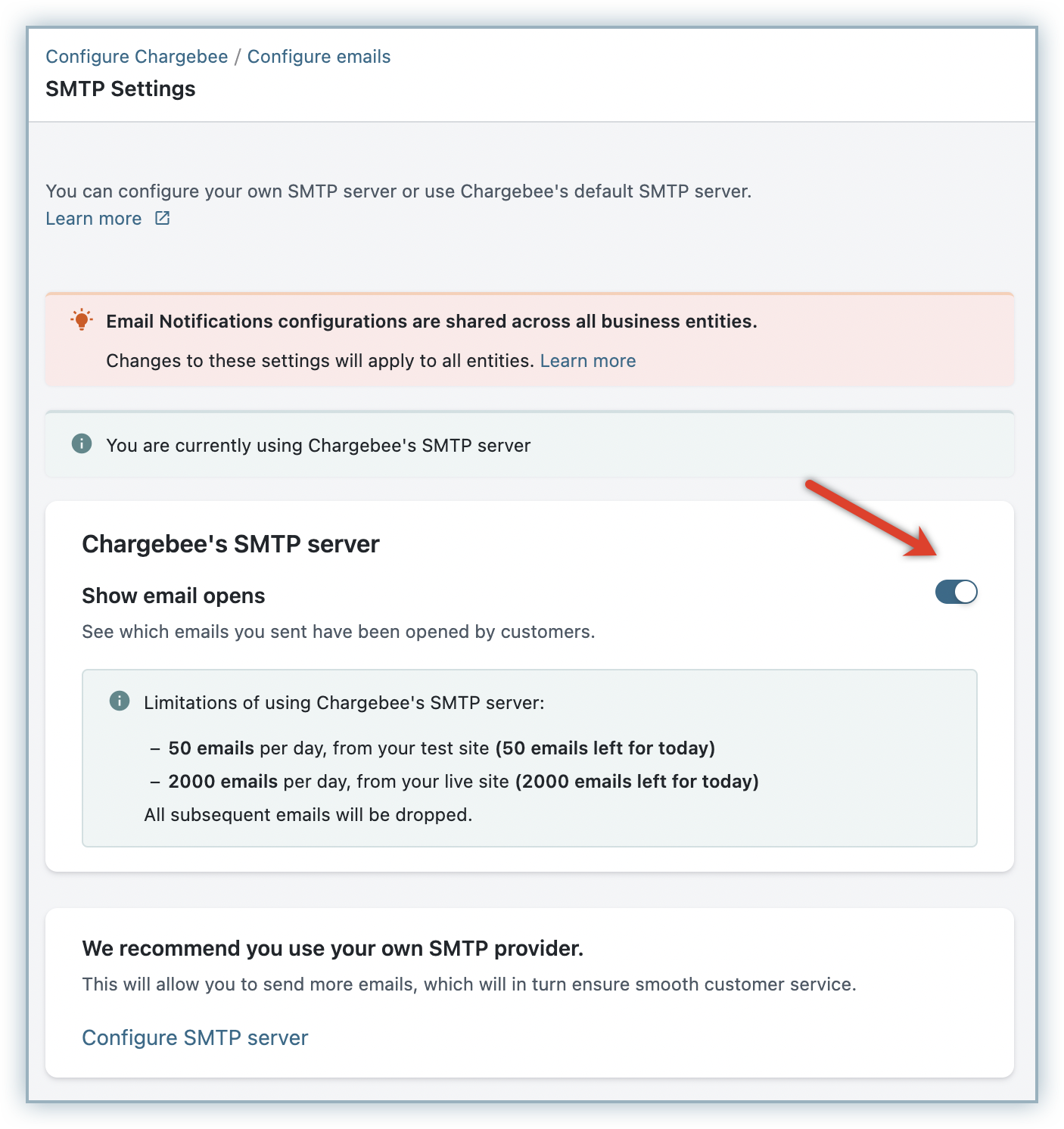Disable the Show email opens toggle
This screenshot has height=1129, width=1064.
[956, 592]
